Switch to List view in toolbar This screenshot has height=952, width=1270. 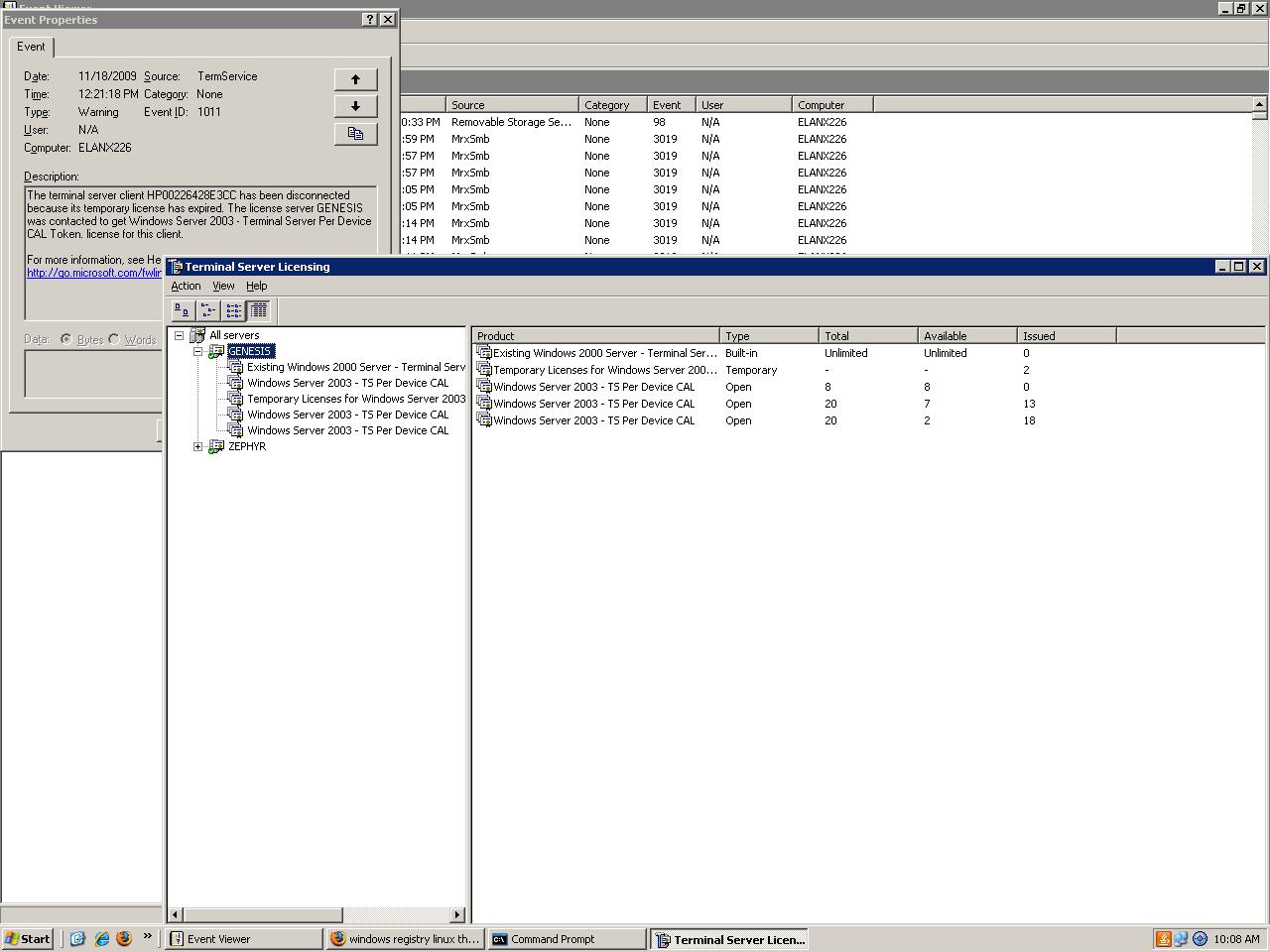pos(233,310)
